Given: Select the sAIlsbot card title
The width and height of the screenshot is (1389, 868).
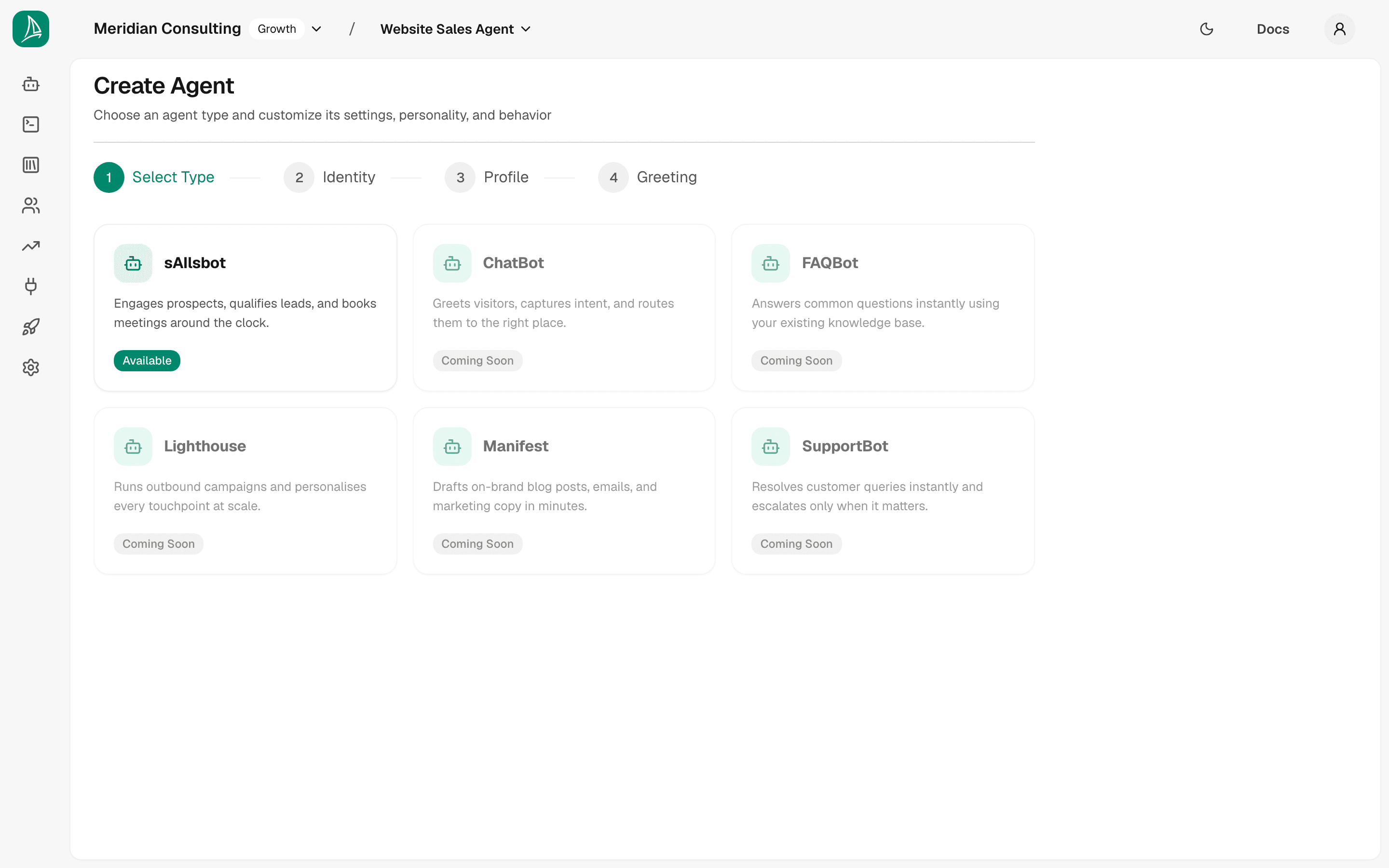Looking at the screenshot, I should click(x=194, y=263).
